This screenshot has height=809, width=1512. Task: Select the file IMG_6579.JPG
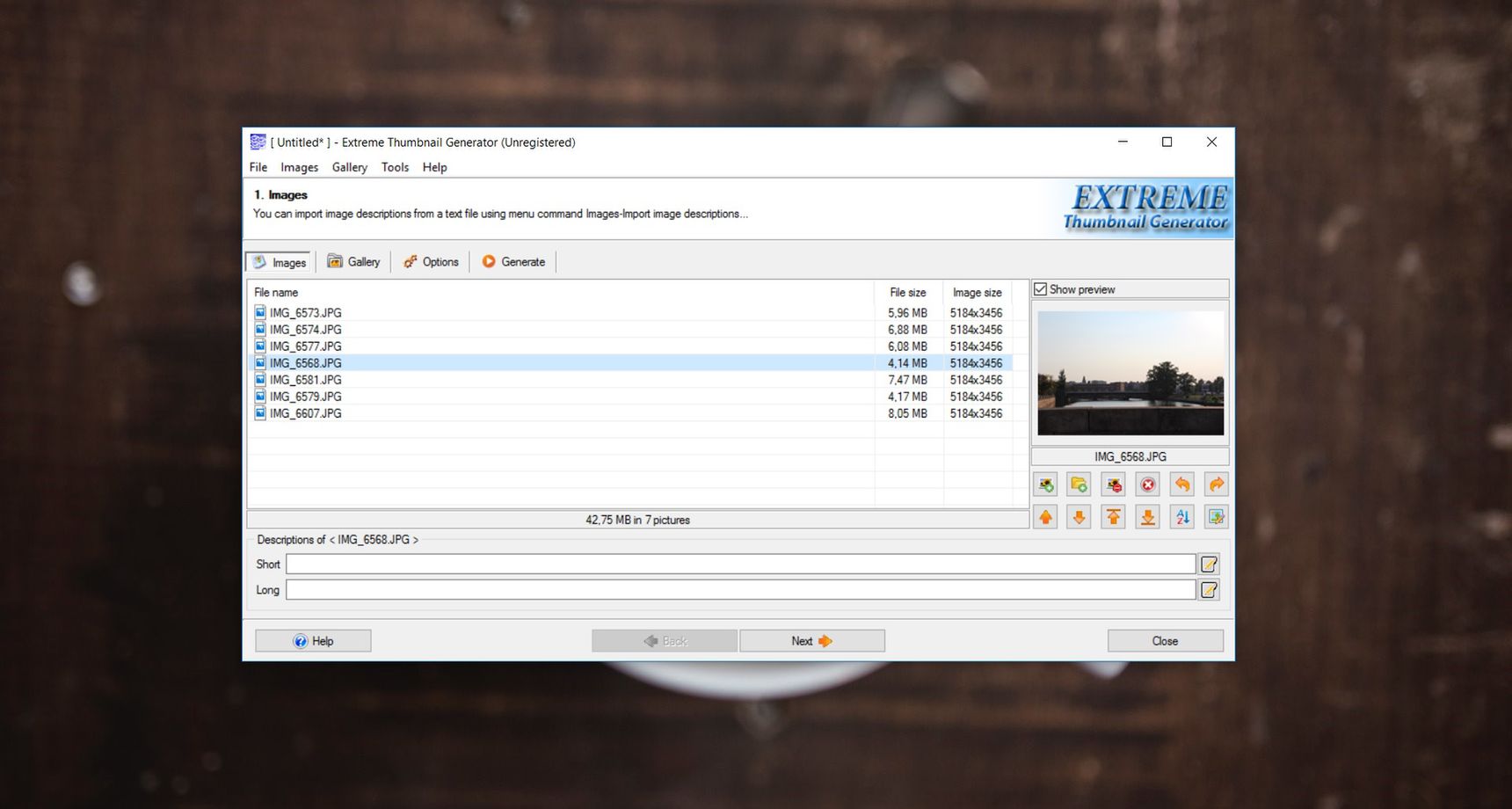click(x=306, y=397)
